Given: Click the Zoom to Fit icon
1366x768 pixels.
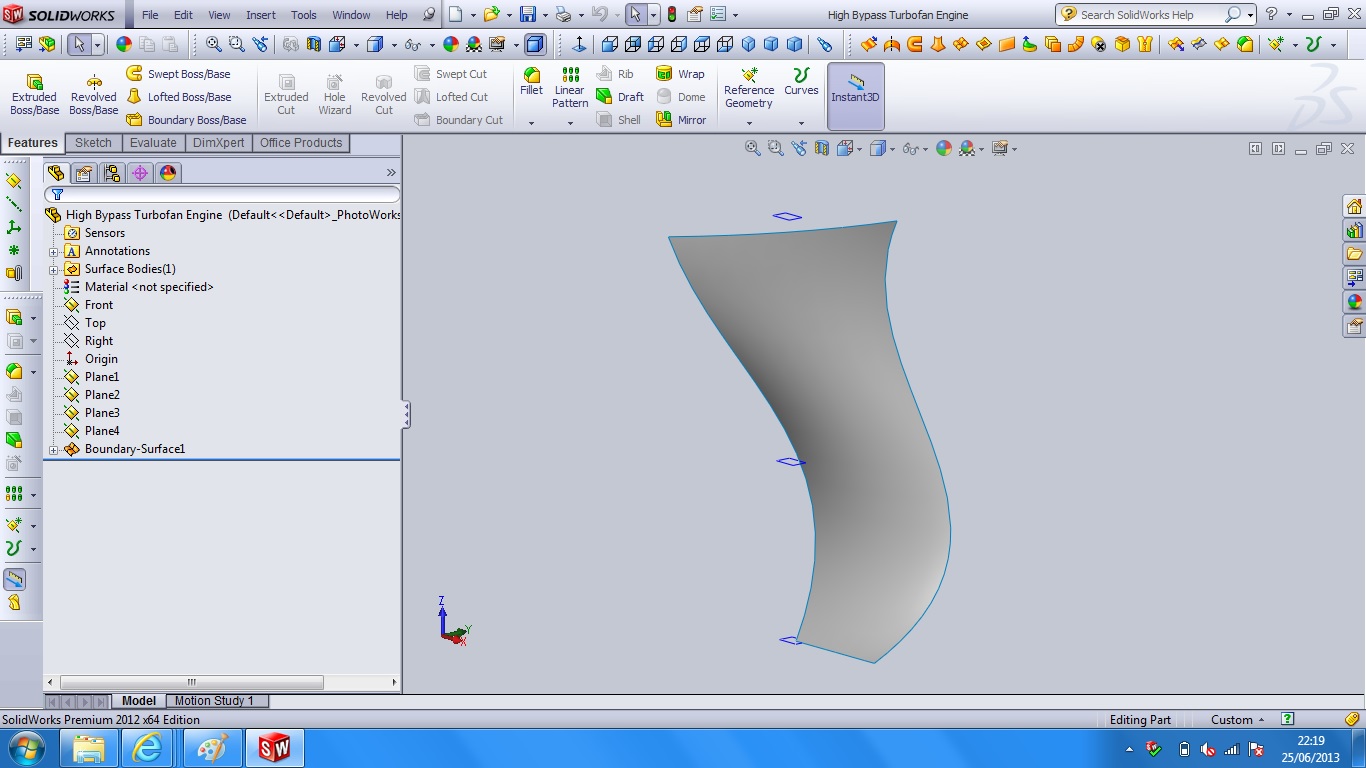Looking at the screenshot, I should [x=752, y=147].
